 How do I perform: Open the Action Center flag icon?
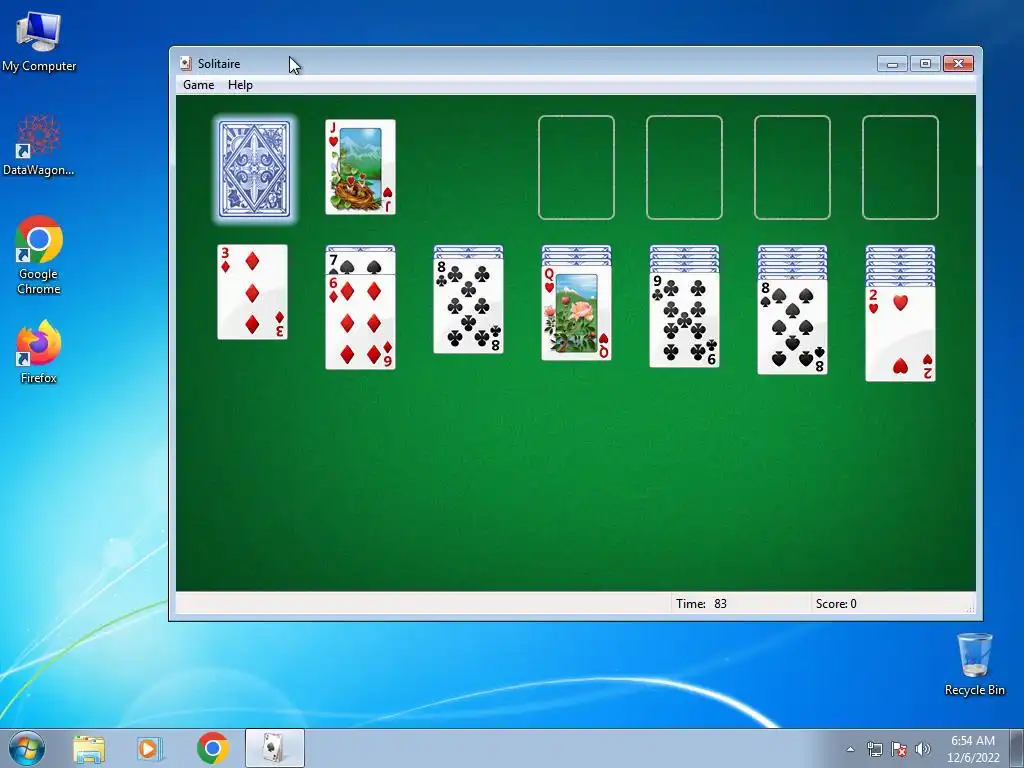pyautogui.click(x=899, y=749)
